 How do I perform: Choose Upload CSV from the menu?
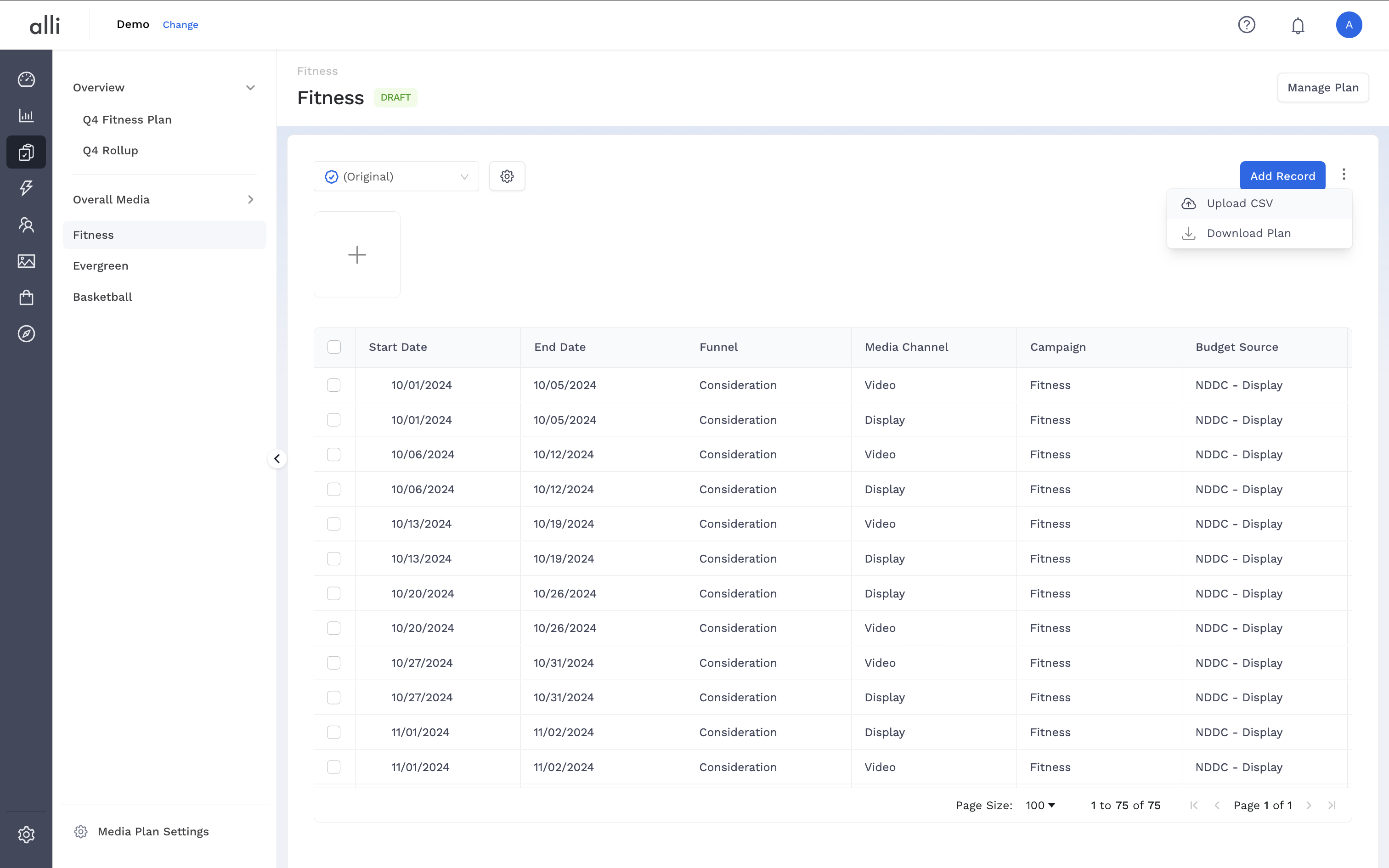[x=1240, y=203]
